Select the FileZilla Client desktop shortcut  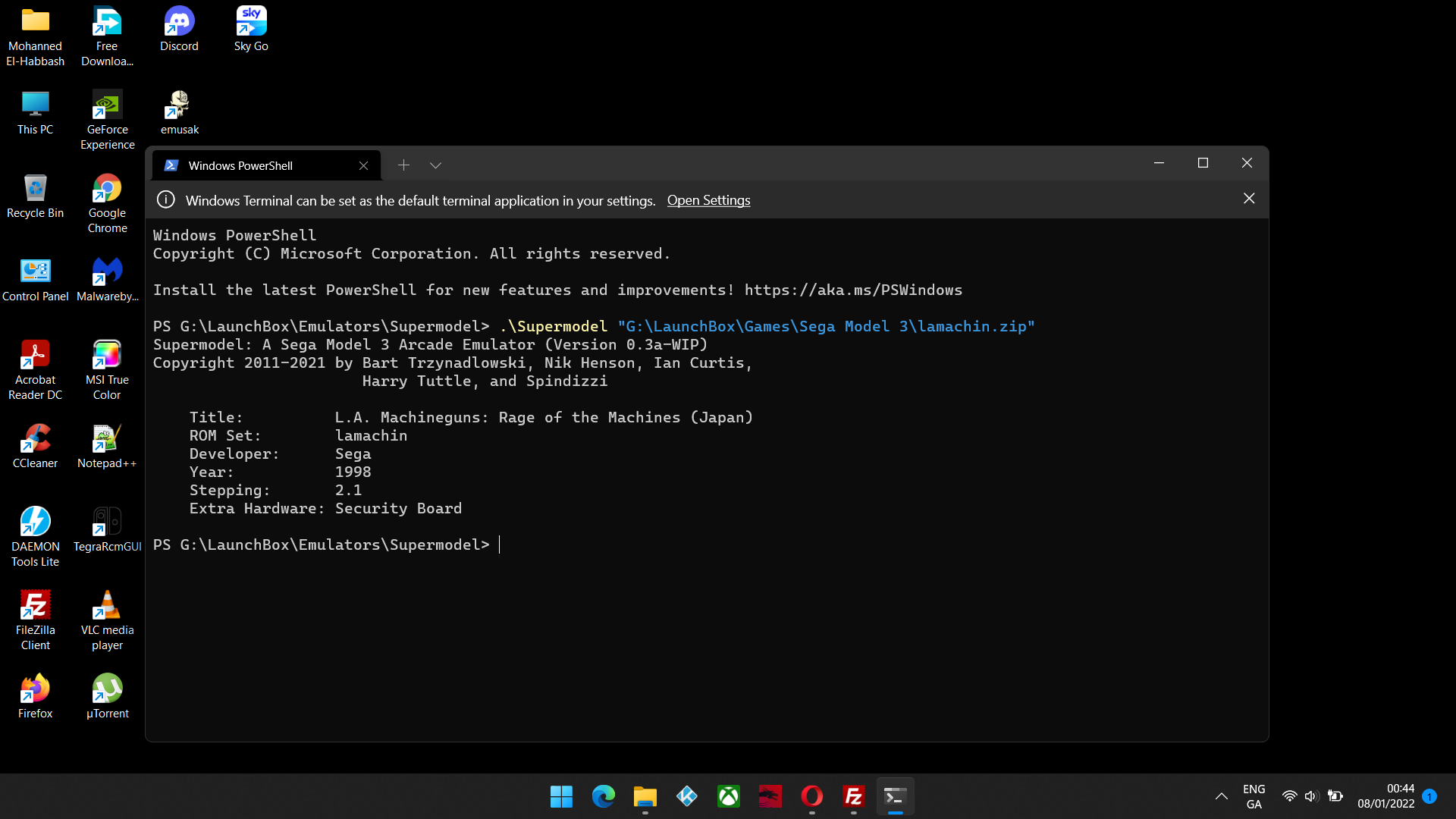coord(35,621)
